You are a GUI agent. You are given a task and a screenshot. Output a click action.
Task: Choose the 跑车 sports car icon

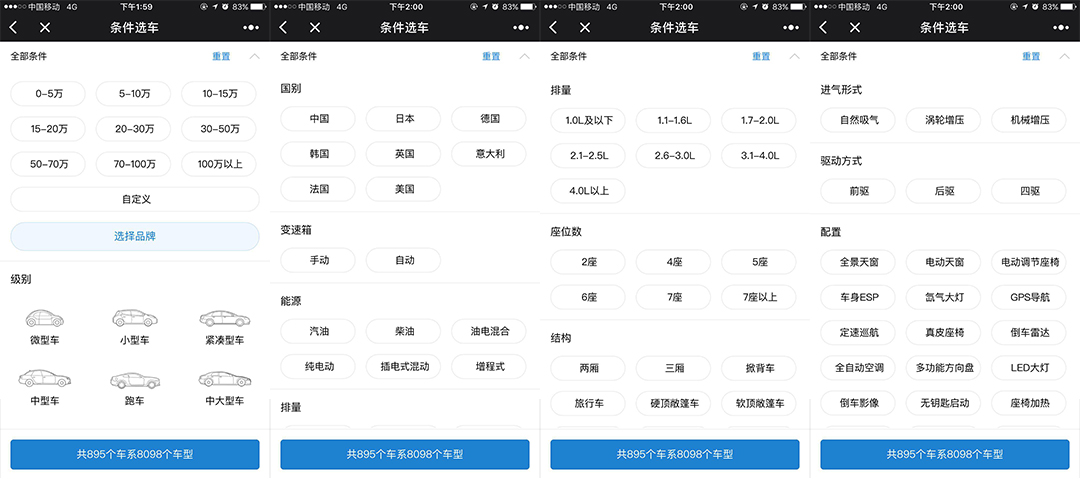pos(134,380)
